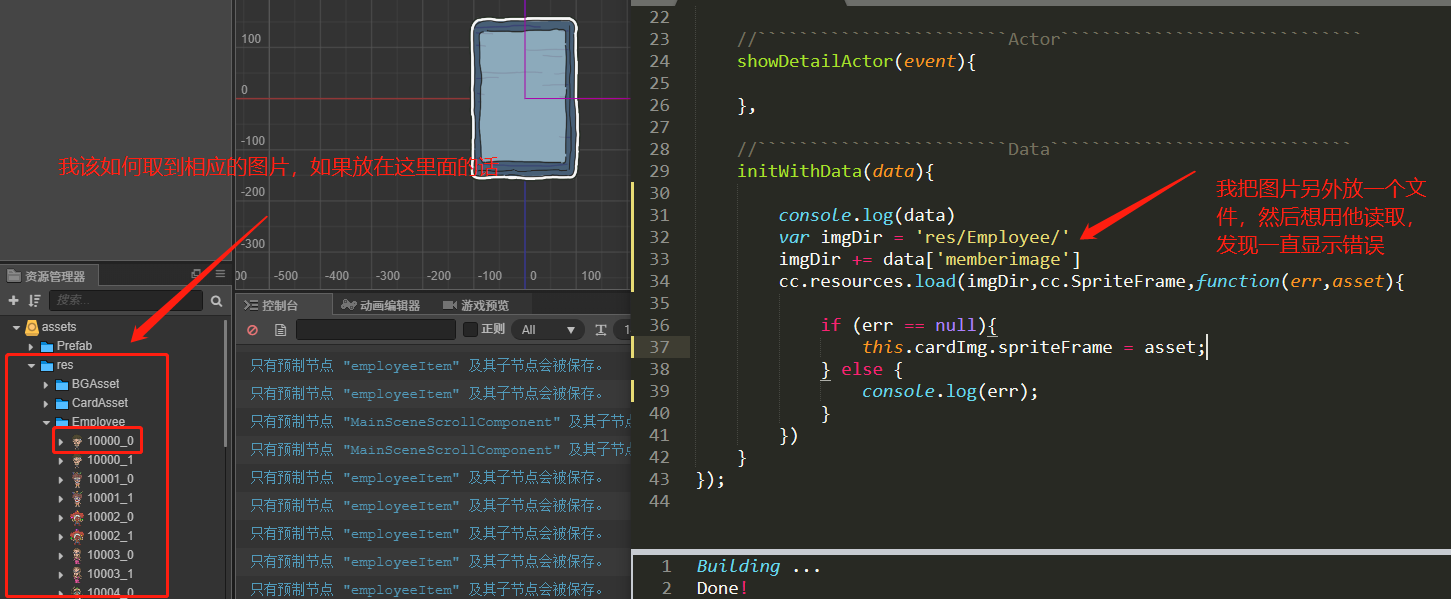Click the asset search input field
Viewport: 1451px width, 599px height.
[x=126, y=300]
